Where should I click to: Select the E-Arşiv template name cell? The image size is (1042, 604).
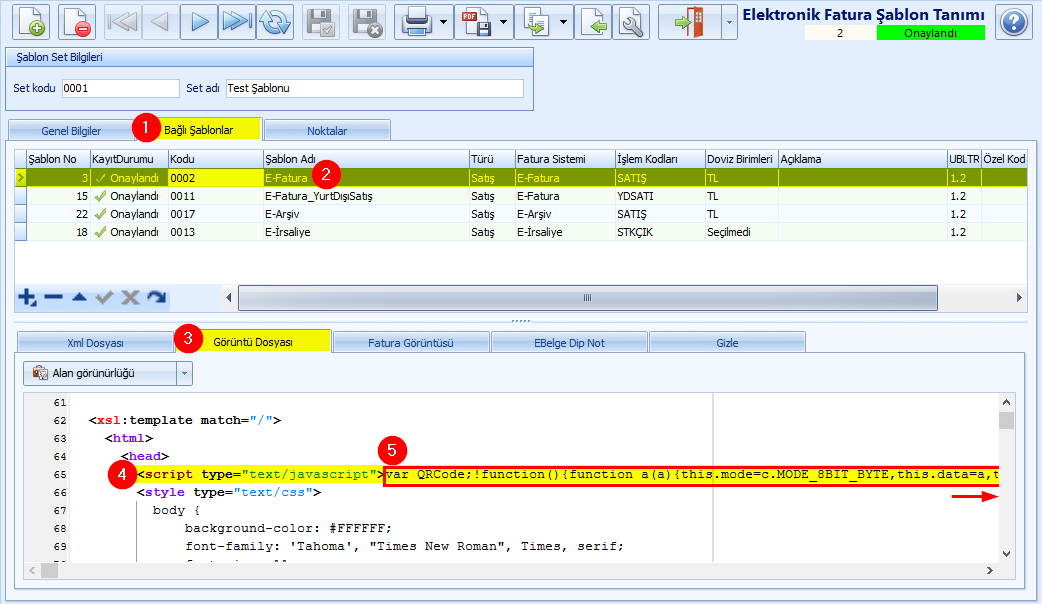click(x=366, y=214)
